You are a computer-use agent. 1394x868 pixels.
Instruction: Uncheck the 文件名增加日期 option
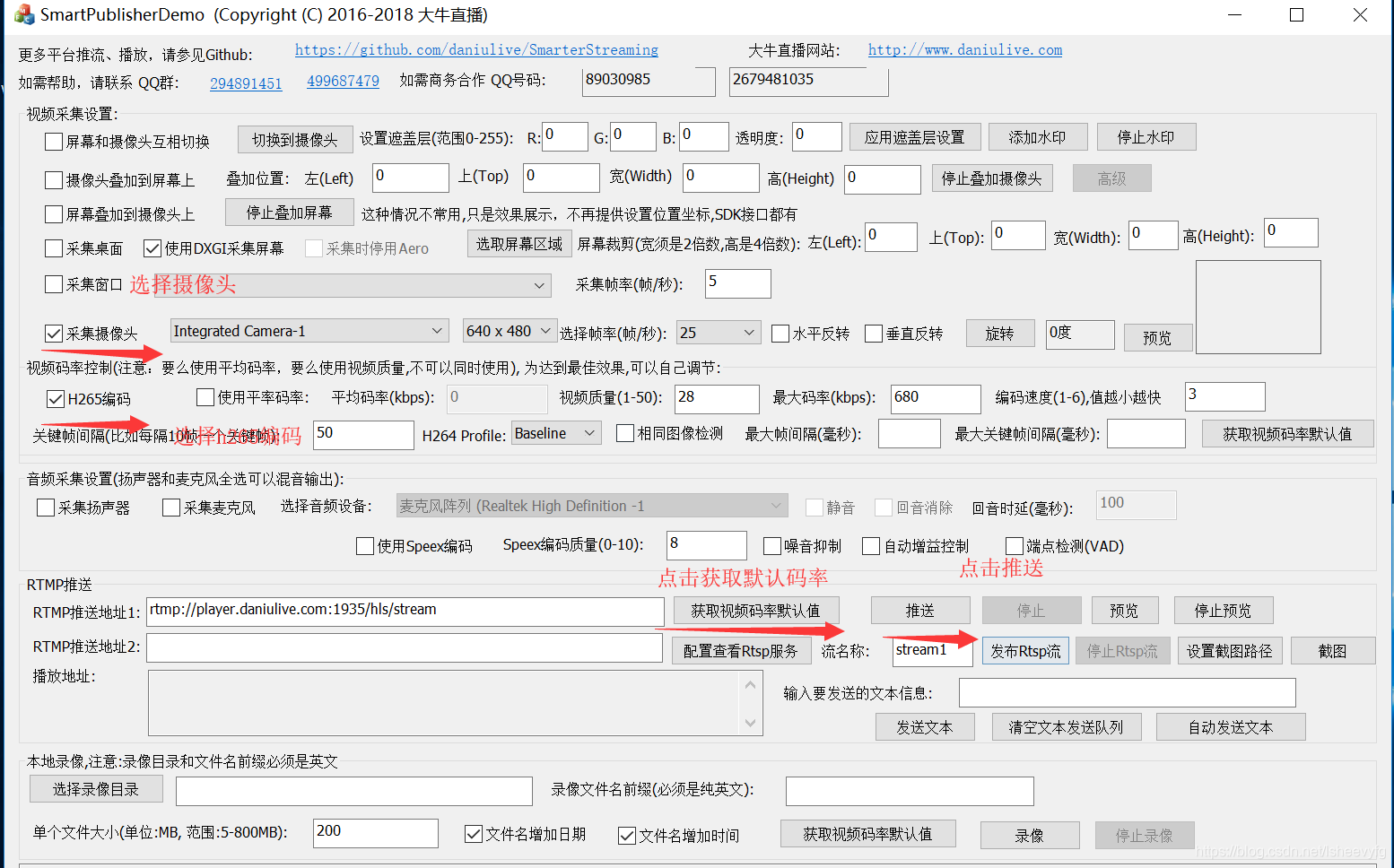(473, 834)
